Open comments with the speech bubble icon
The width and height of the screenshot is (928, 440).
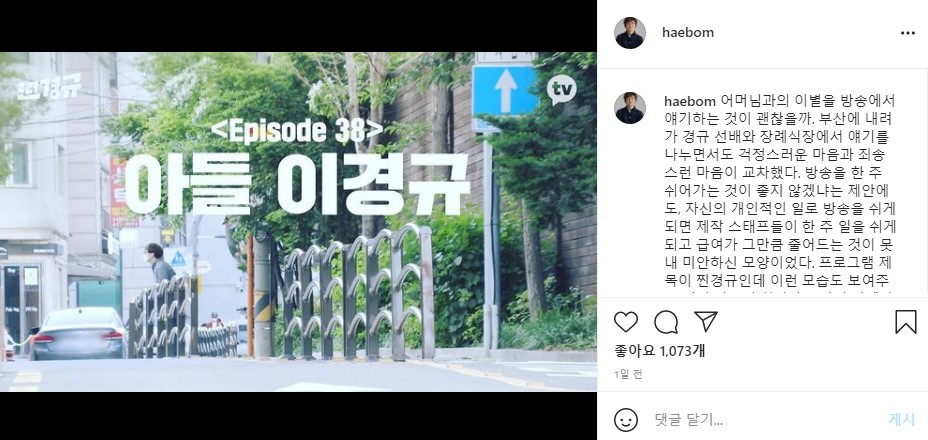[x=666, y=322]
